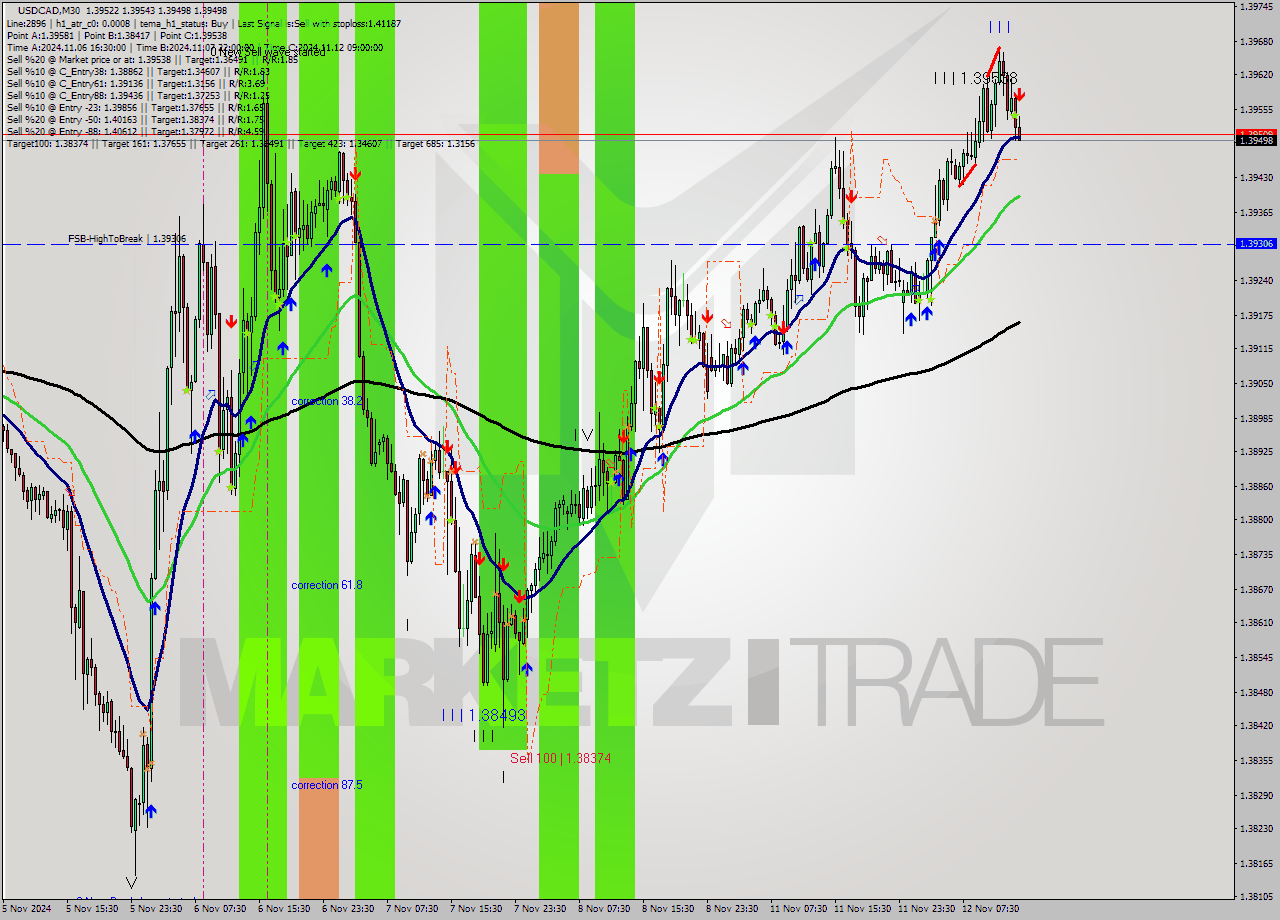
Task: Click the black 1.39498 current price tag
Action: [1255, 141]
